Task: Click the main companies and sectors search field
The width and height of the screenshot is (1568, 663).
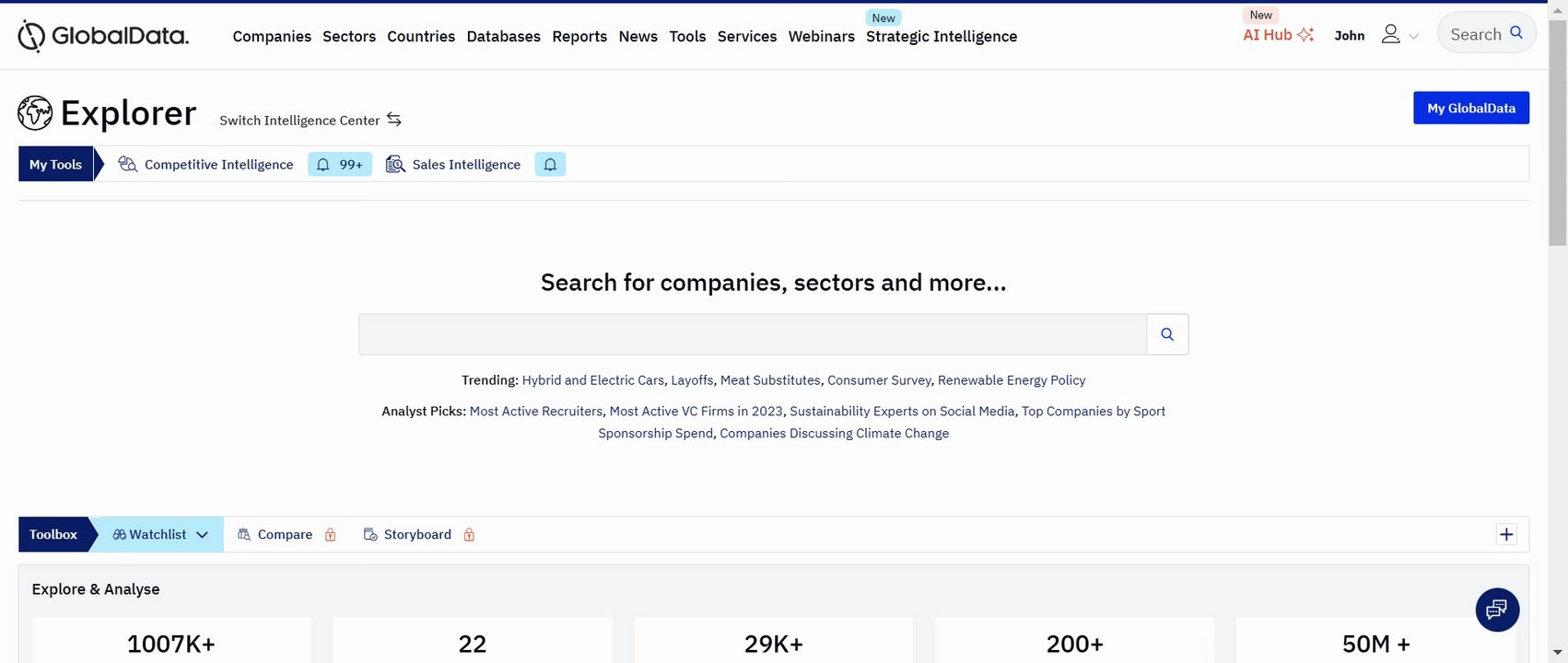Action: click(x=752, y=334)
